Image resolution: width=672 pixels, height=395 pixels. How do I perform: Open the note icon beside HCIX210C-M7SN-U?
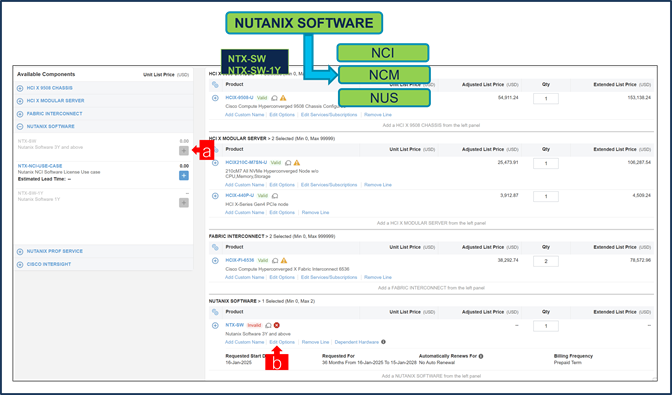(x=288, y=163)
